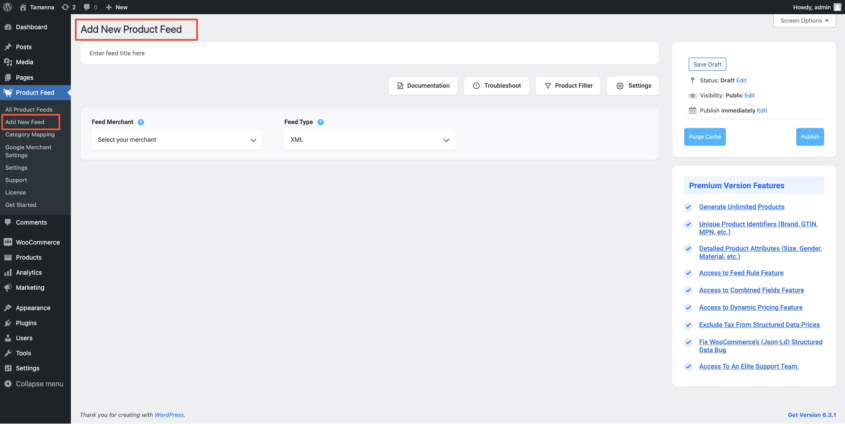The image size is (845, 424).
Task: Open Google Merchant Settings submenu
Action: coord(29,151)
